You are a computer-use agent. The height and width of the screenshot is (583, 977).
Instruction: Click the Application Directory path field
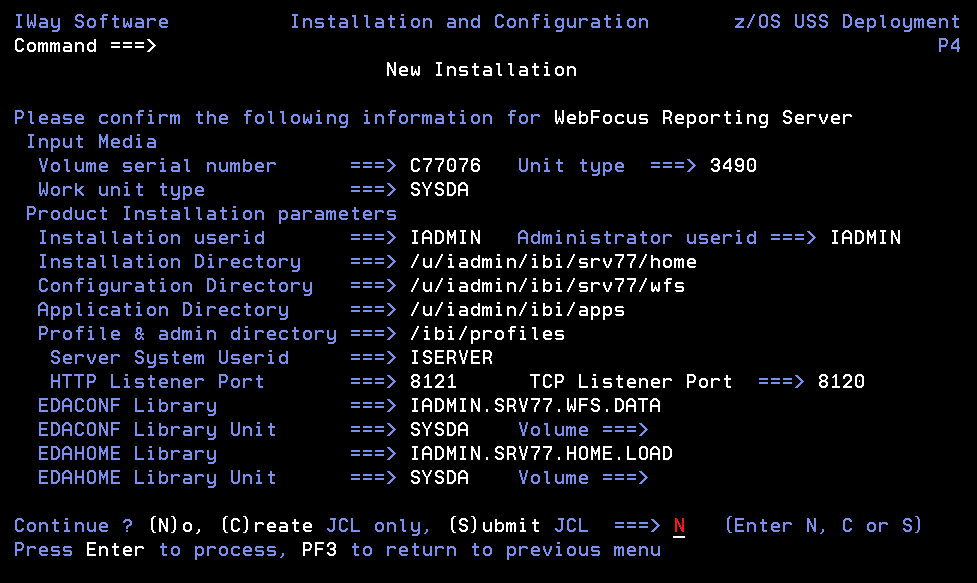click(517, 310)
